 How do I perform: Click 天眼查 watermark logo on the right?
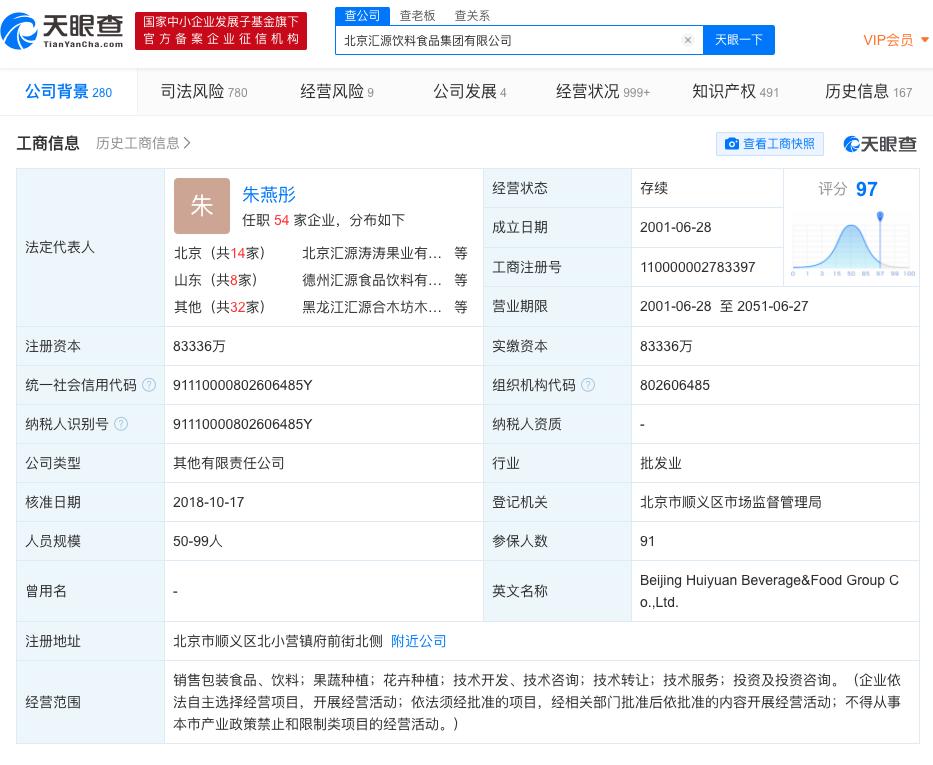(879, 144)
